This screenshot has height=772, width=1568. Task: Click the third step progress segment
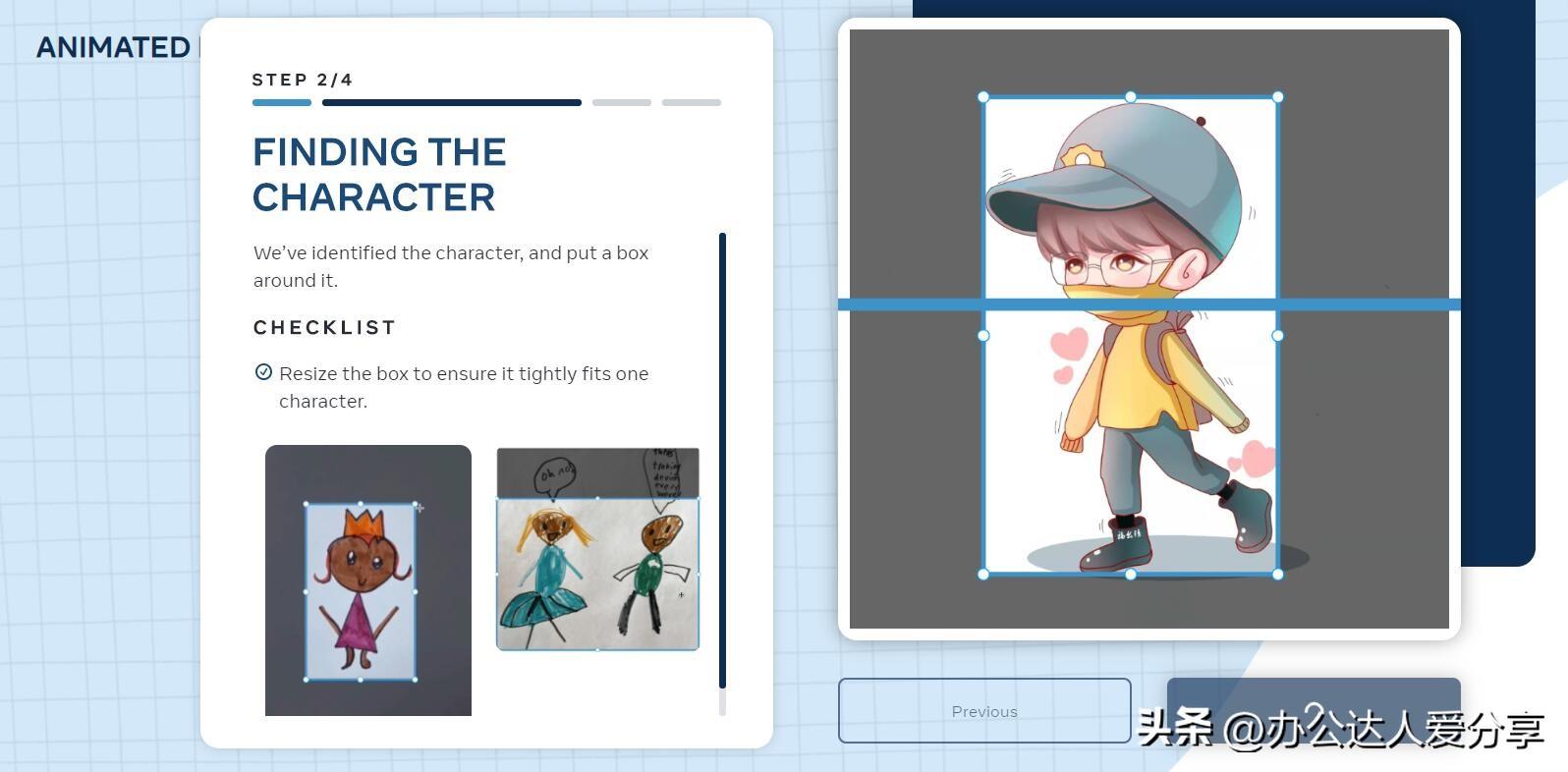(621, 102)
